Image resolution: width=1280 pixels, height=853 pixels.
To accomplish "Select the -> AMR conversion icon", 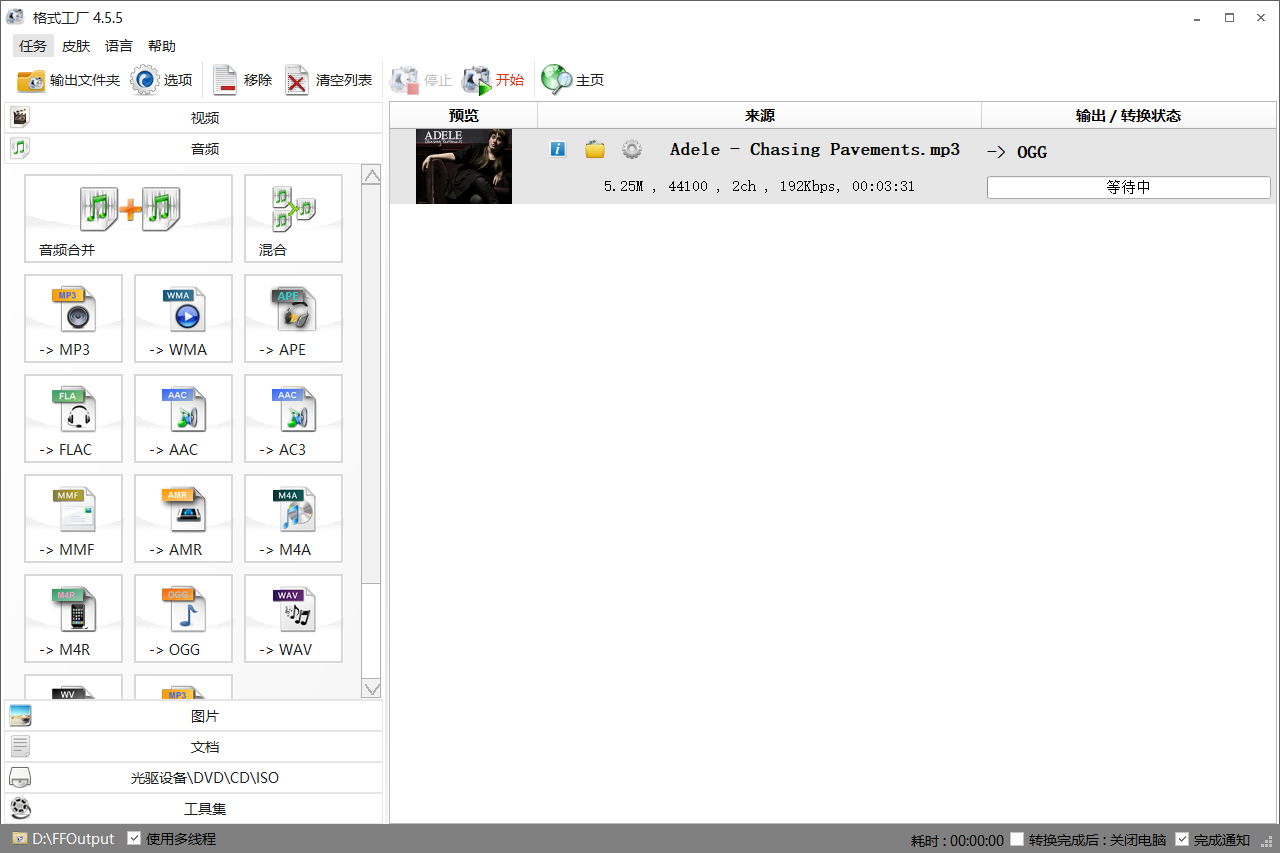I will point(183,519).
